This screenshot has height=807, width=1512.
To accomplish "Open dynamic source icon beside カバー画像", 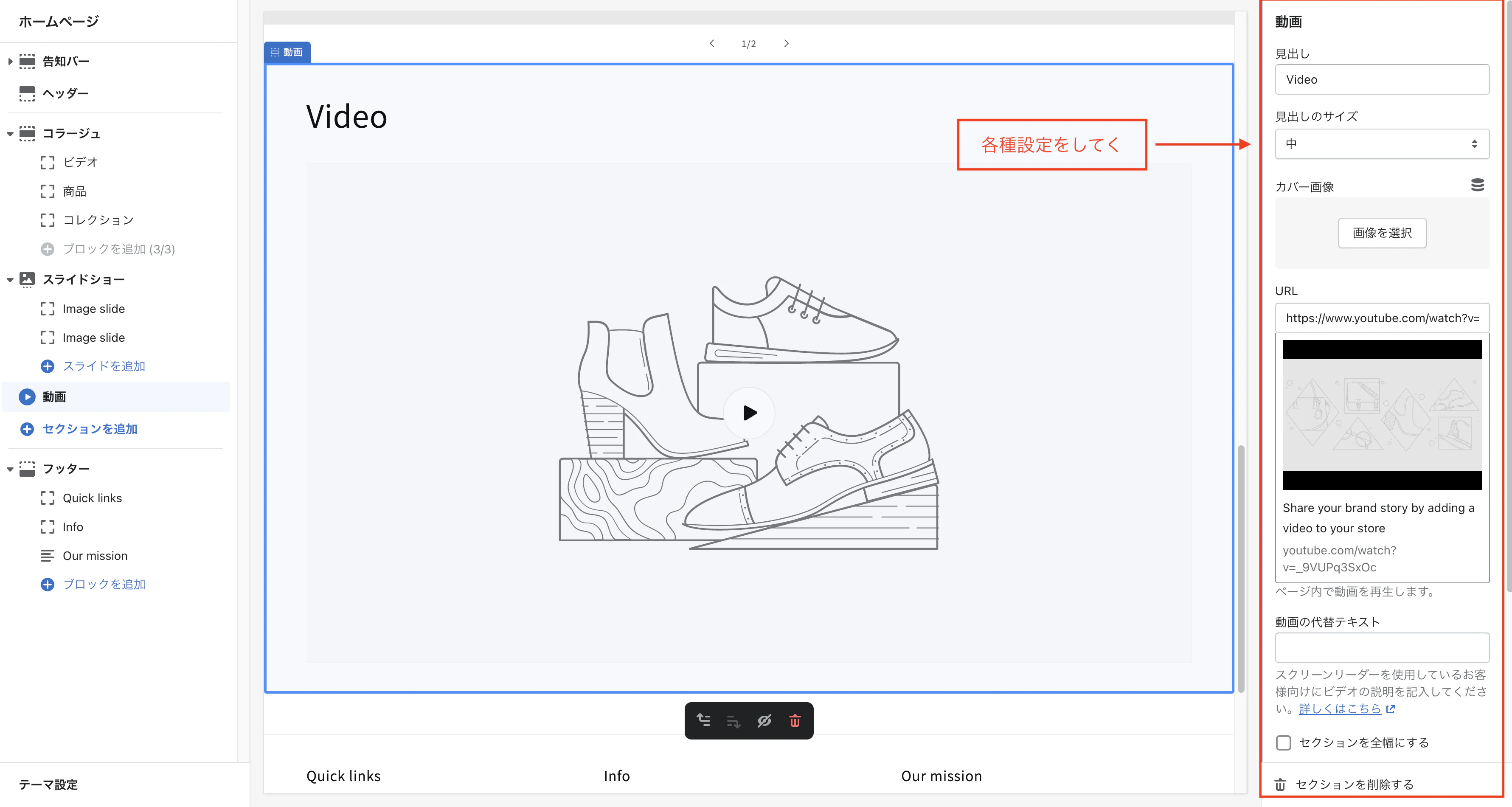I will [x=1477, y=186].
